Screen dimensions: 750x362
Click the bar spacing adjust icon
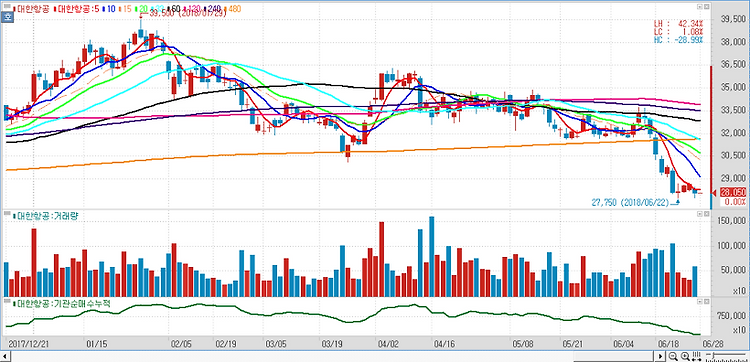[696, 356]
